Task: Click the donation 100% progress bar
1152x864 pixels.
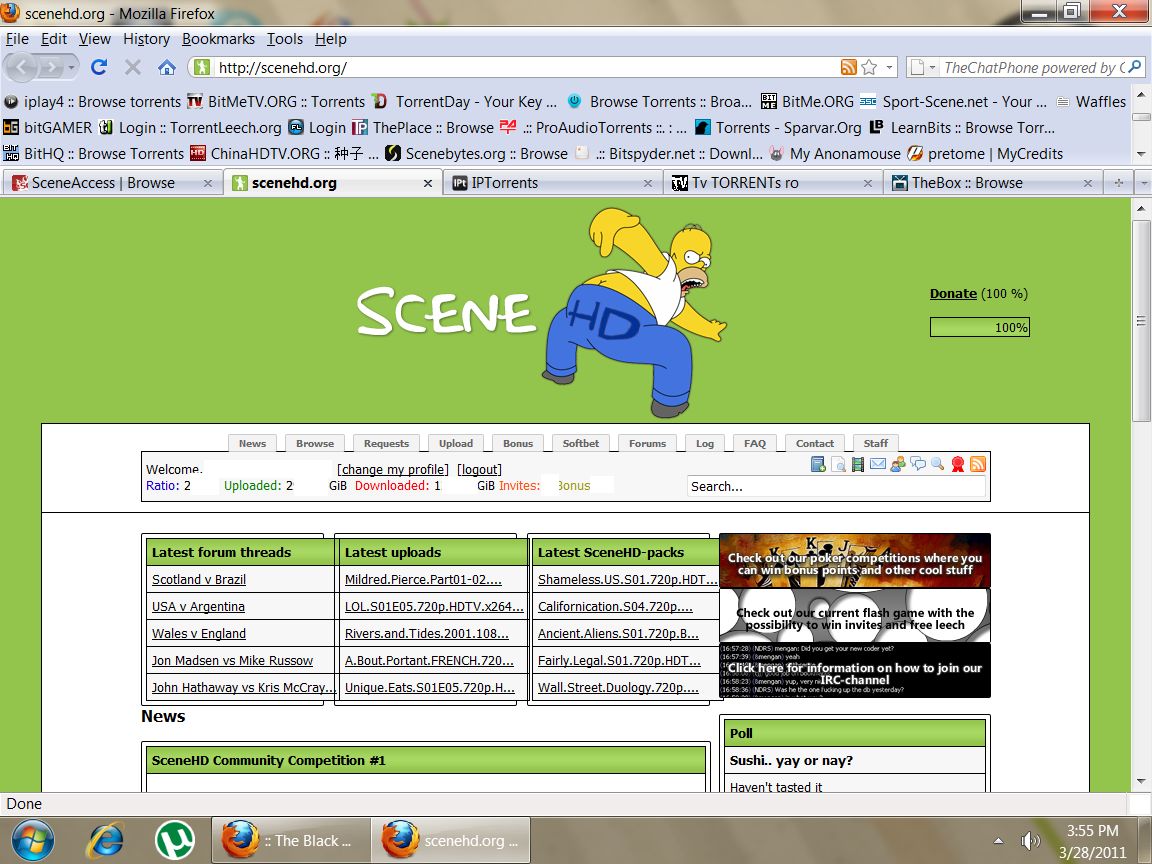Action: (x=979, y=327)
